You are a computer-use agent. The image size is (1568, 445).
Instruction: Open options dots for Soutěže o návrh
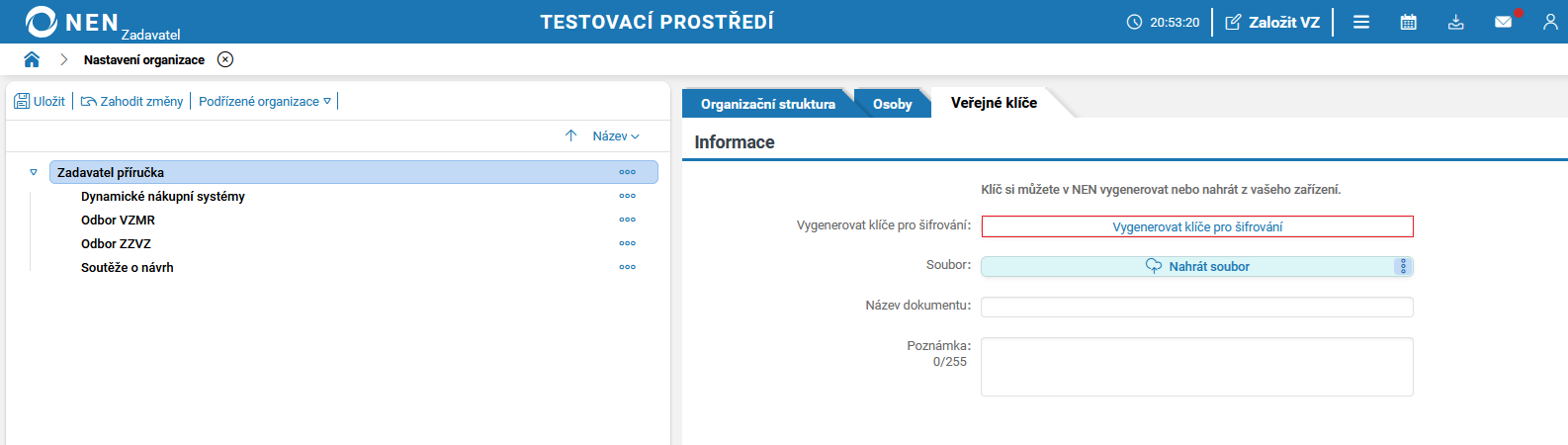(628, 267)
